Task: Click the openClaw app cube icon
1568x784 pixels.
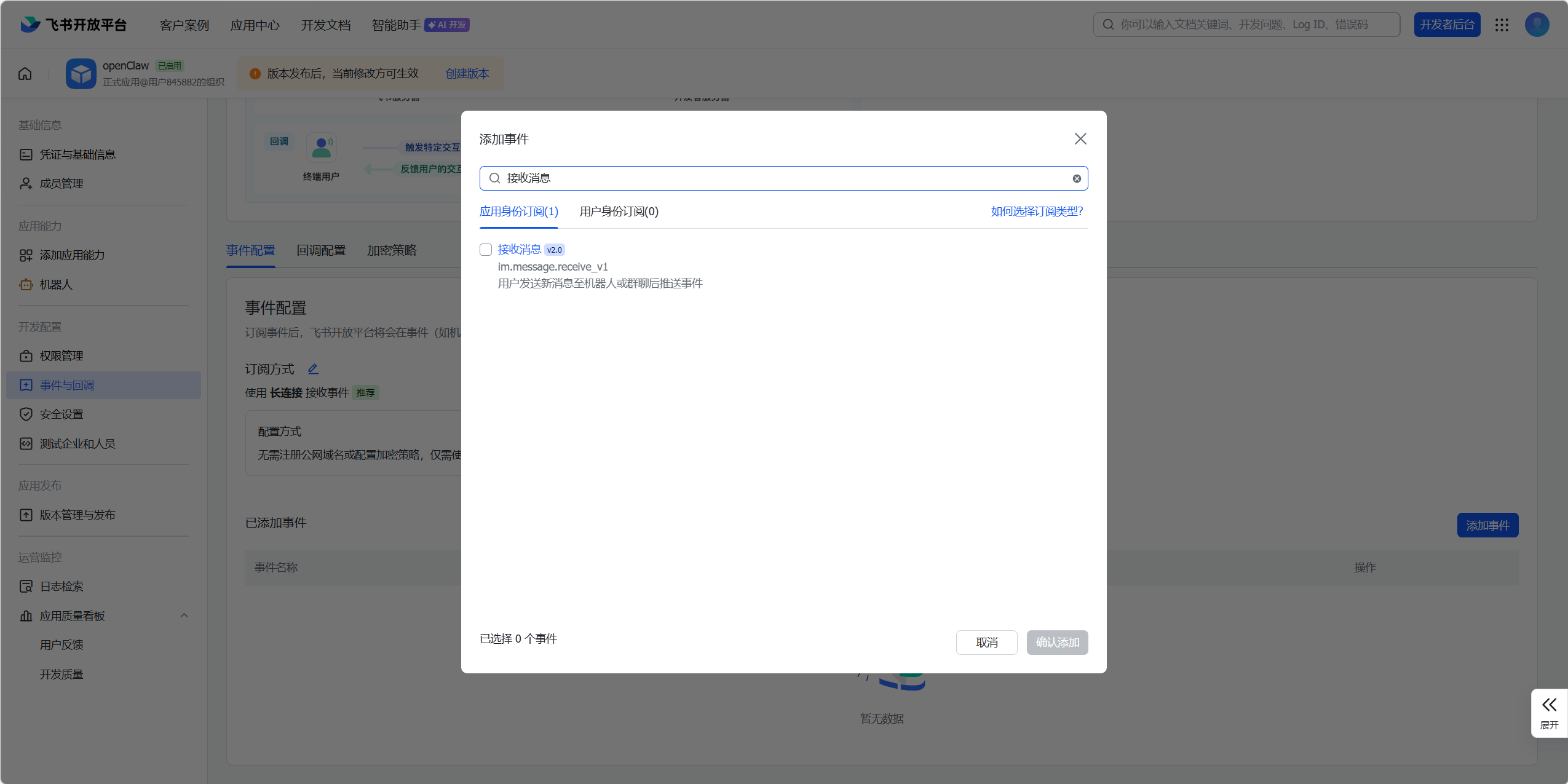Action: pyautogui.click(x=81, y=74)
